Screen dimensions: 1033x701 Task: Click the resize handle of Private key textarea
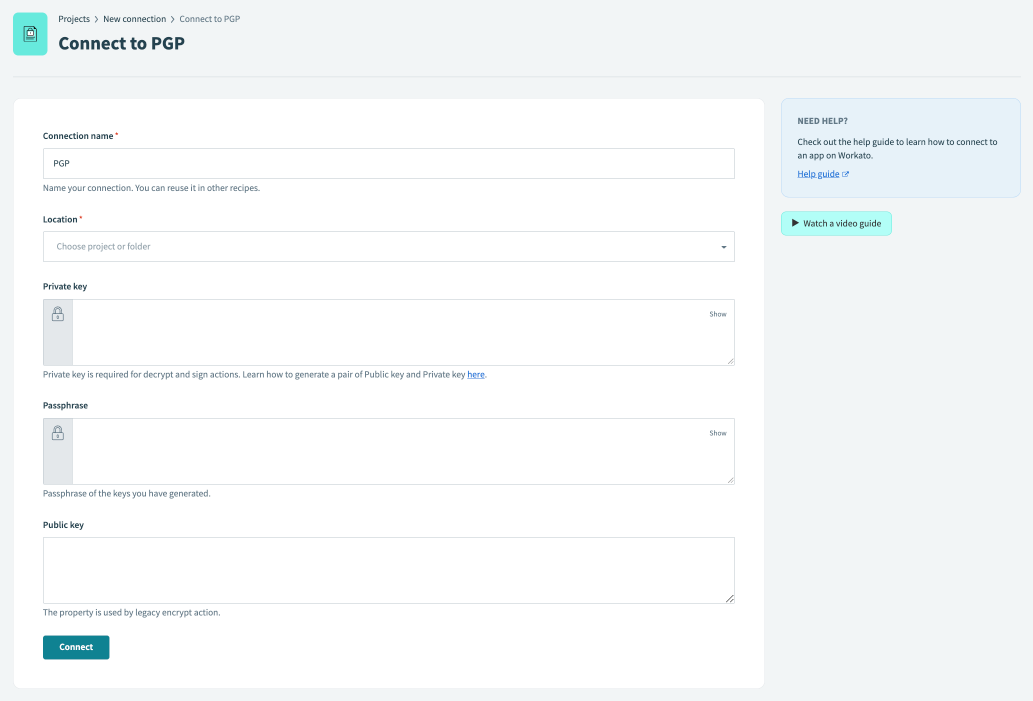point(729,360)
